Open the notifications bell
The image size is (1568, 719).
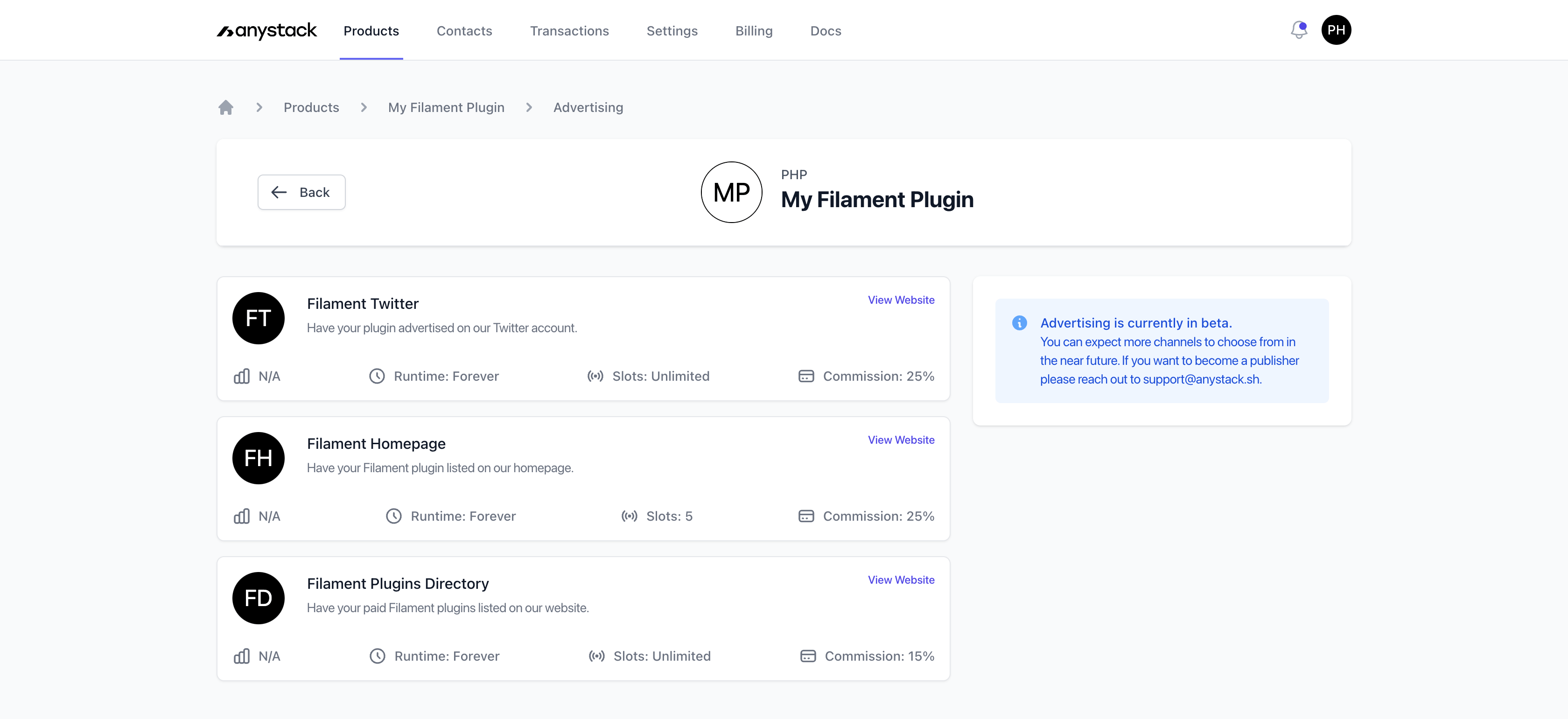click(x=1298, y=30)
